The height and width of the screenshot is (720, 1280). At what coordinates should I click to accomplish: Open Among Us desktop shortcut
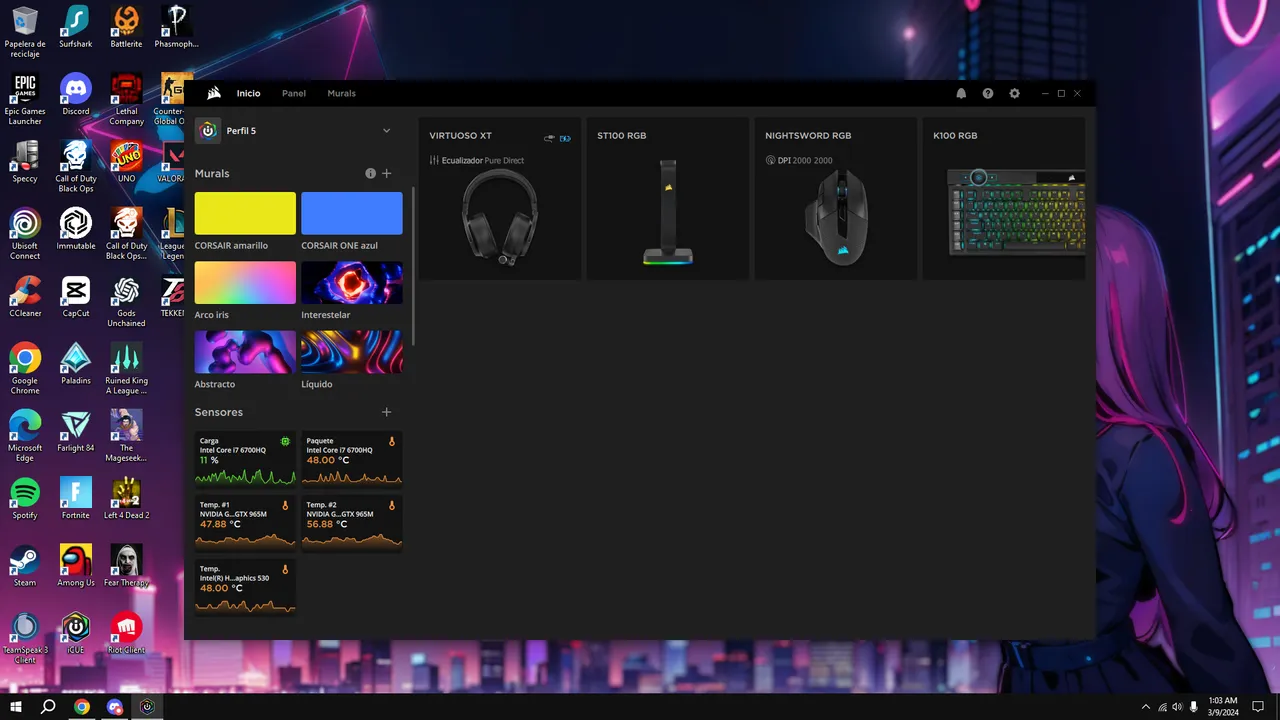[x=76, y=566]
